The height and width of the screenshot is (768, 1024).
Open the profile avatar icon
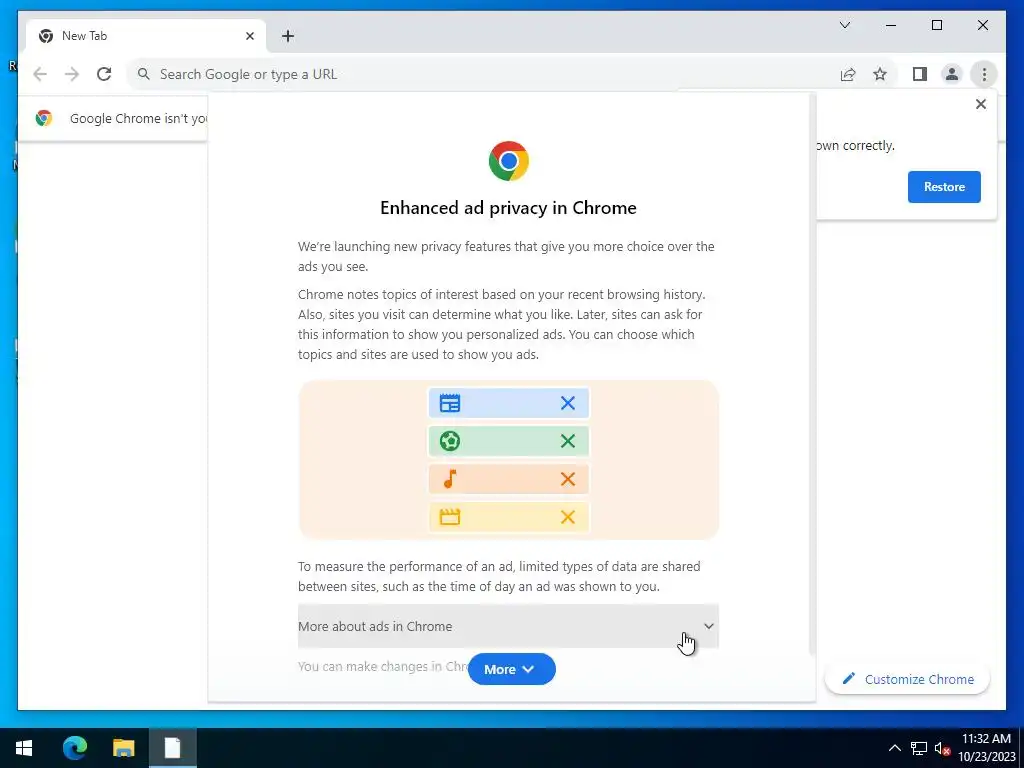click(952, 74)
